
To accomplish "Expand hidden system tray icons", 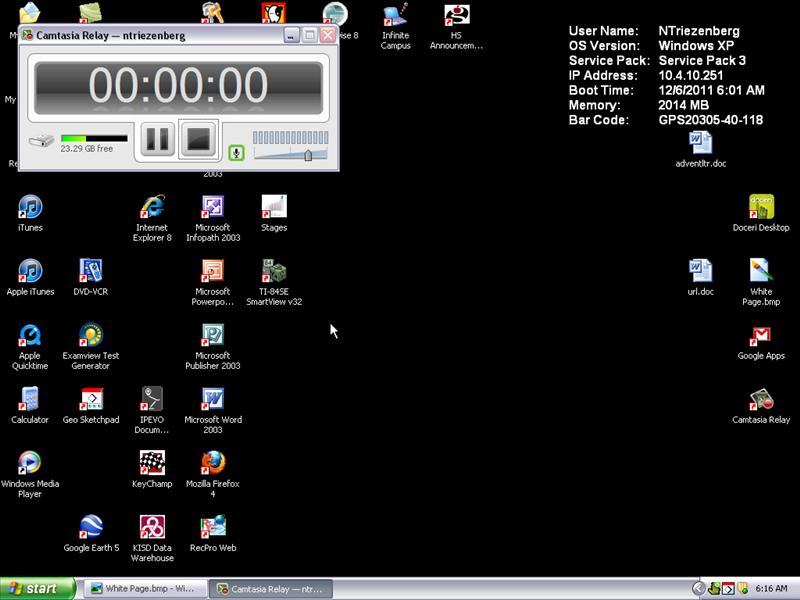I will coord(698,589).
